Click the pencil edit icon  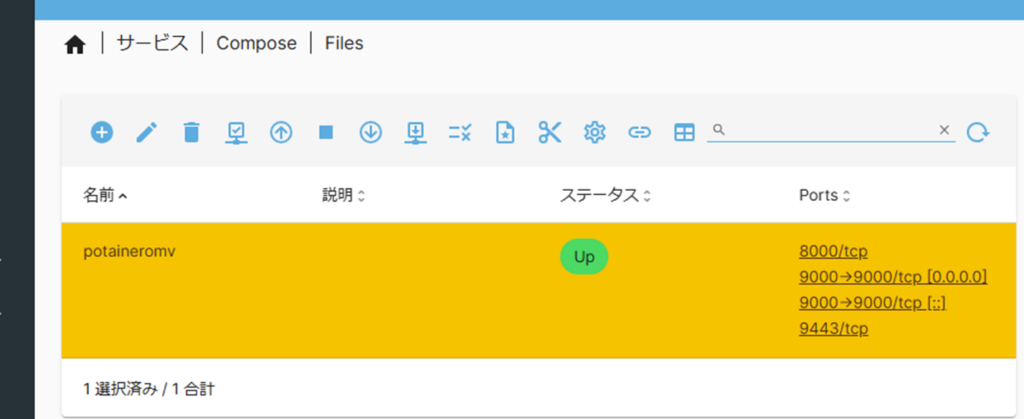(147, 132)
